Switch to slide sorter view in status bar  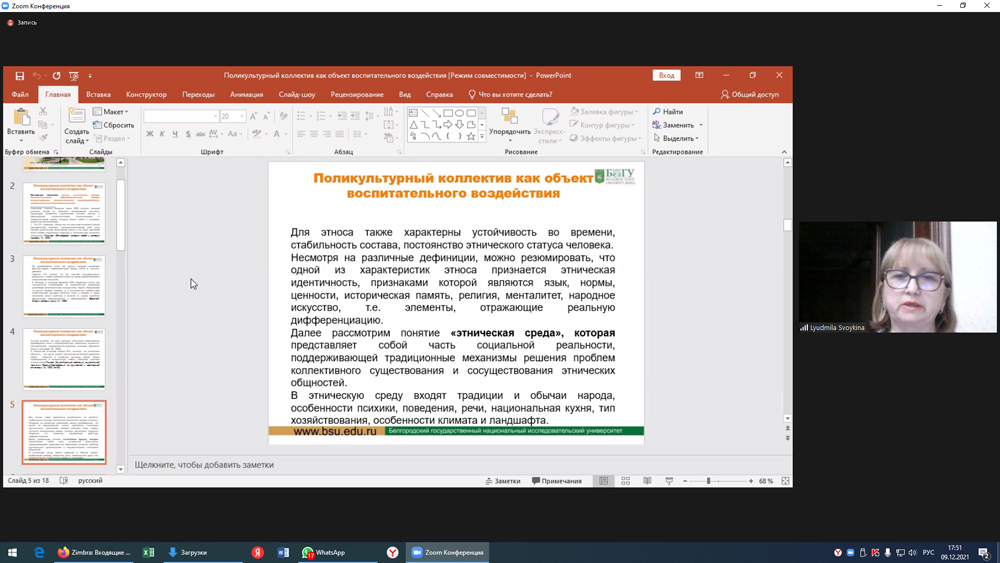coord(626,481)
